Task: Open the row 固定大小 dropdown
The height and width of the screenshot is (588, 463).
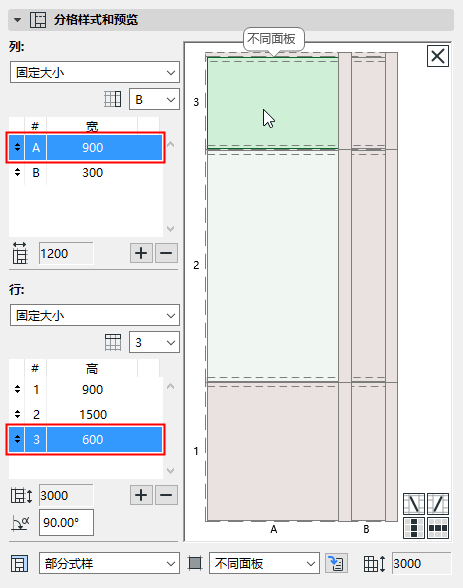Action: point(95,315)
